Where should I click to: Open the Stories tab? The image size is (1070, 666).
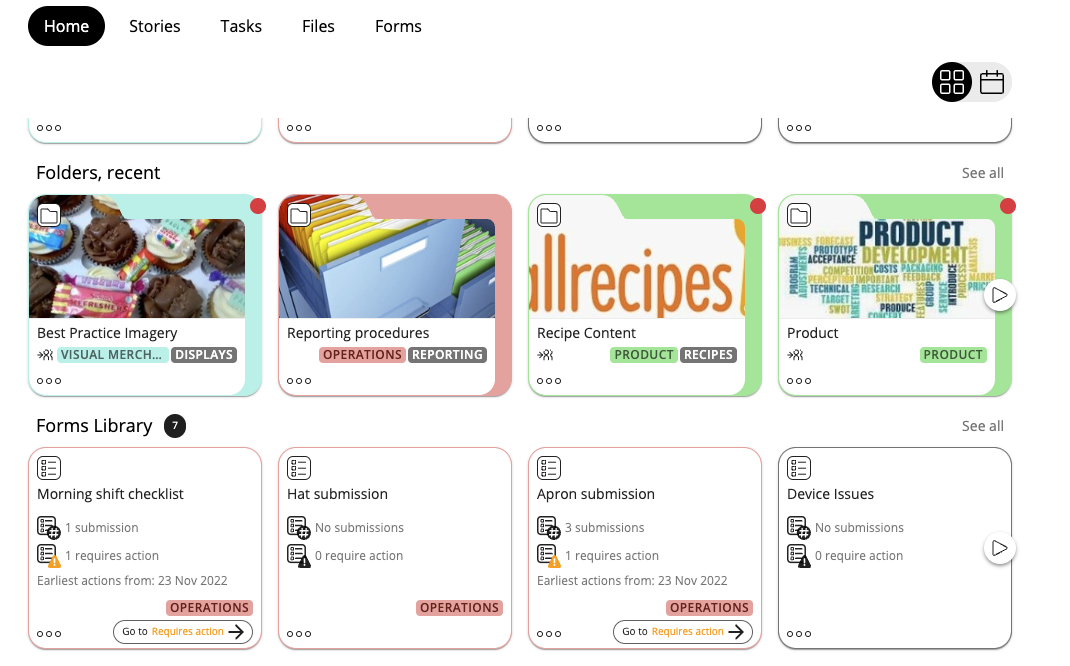click(x=155, y=26)
